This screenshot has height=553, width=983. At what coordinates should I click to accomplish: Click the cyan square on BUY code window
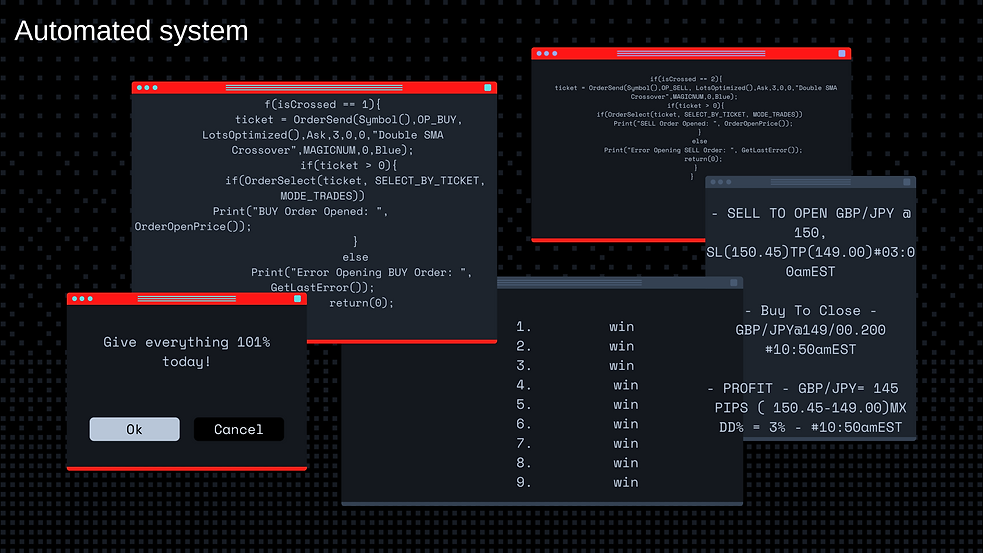tap(488, 88)
